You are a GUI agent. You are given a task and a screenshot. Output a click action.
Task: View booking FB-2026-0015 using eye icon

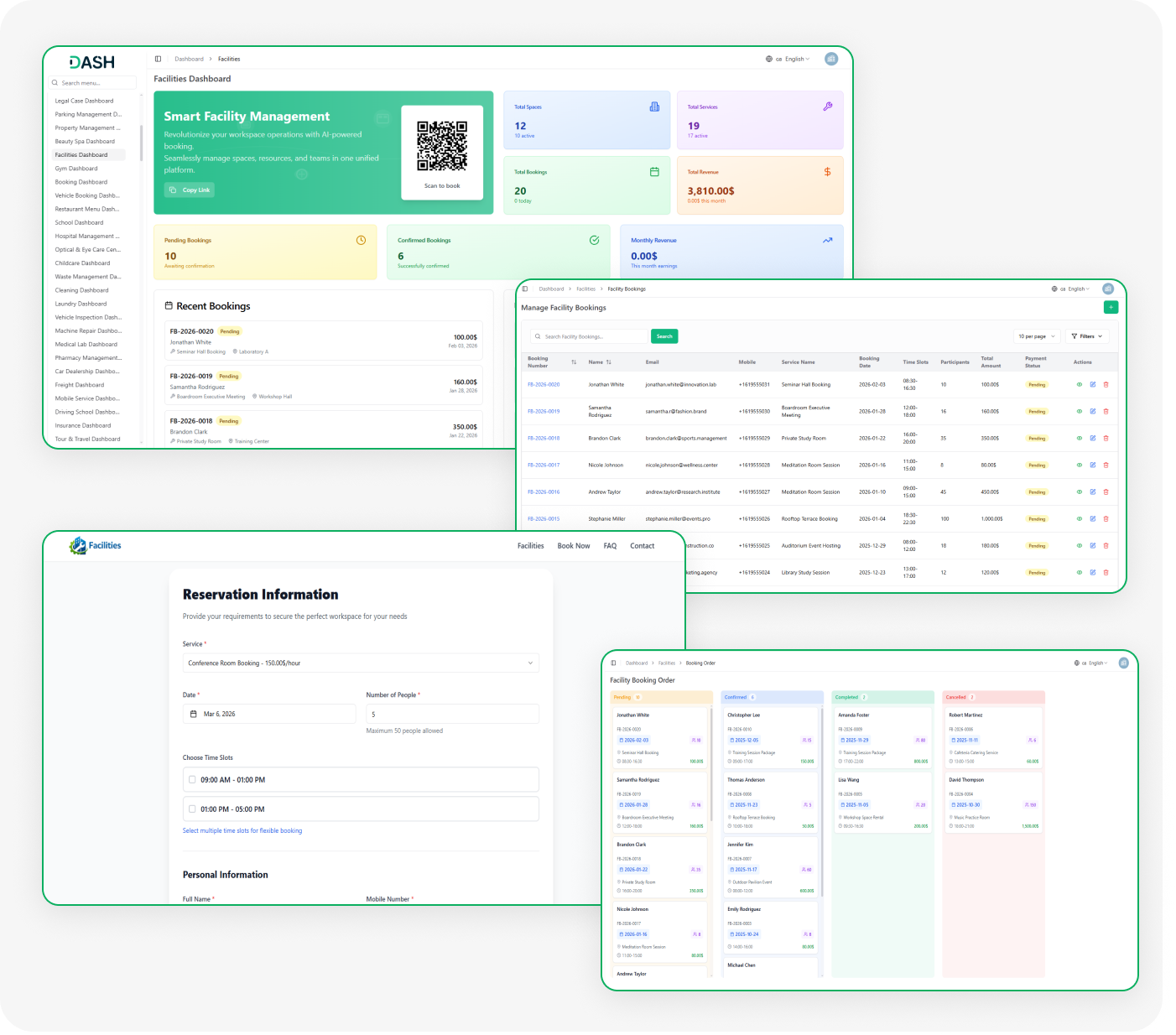pos(1079,518)
